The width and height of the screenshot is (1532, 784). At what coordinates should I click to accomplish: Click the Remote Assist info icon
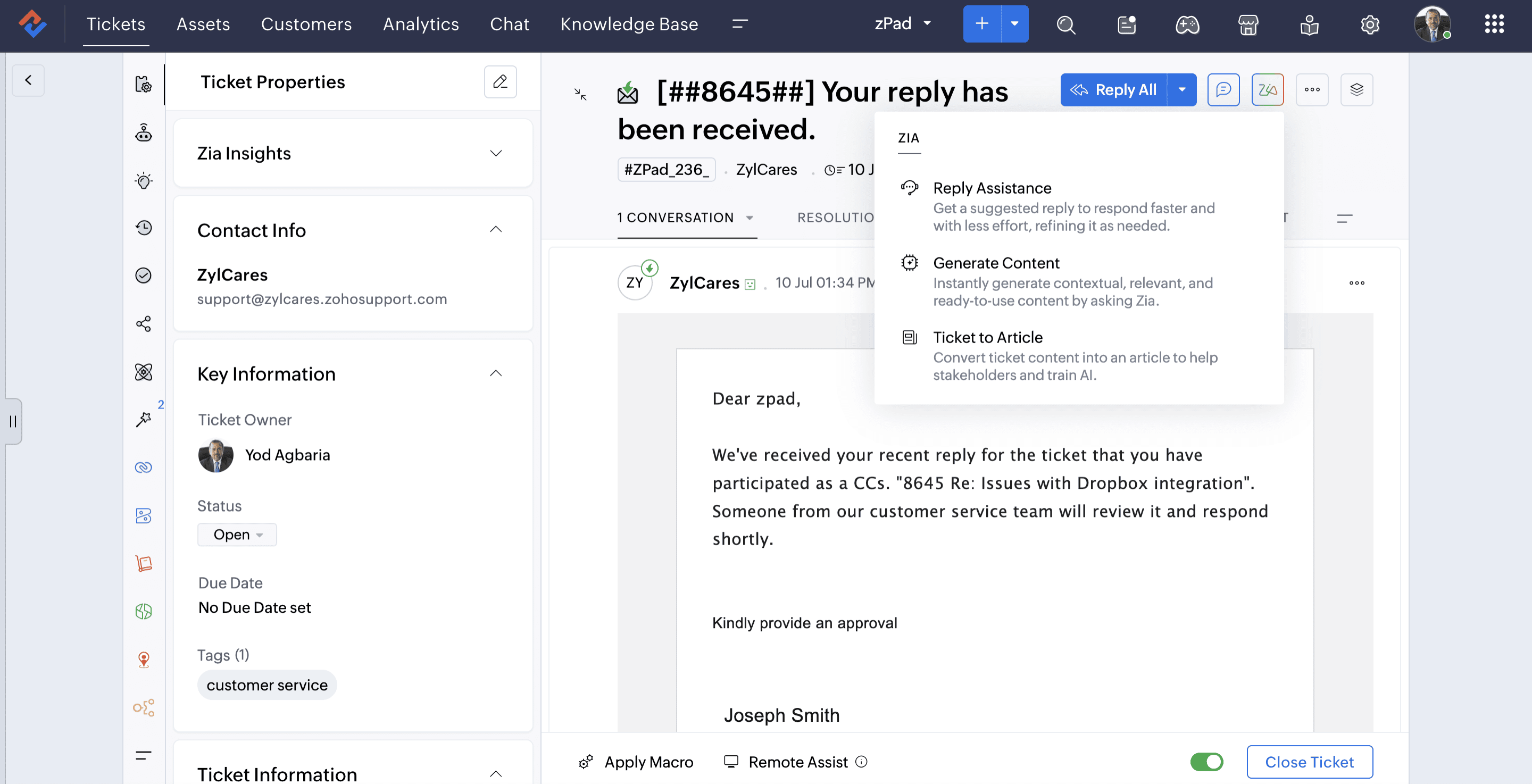861,762
